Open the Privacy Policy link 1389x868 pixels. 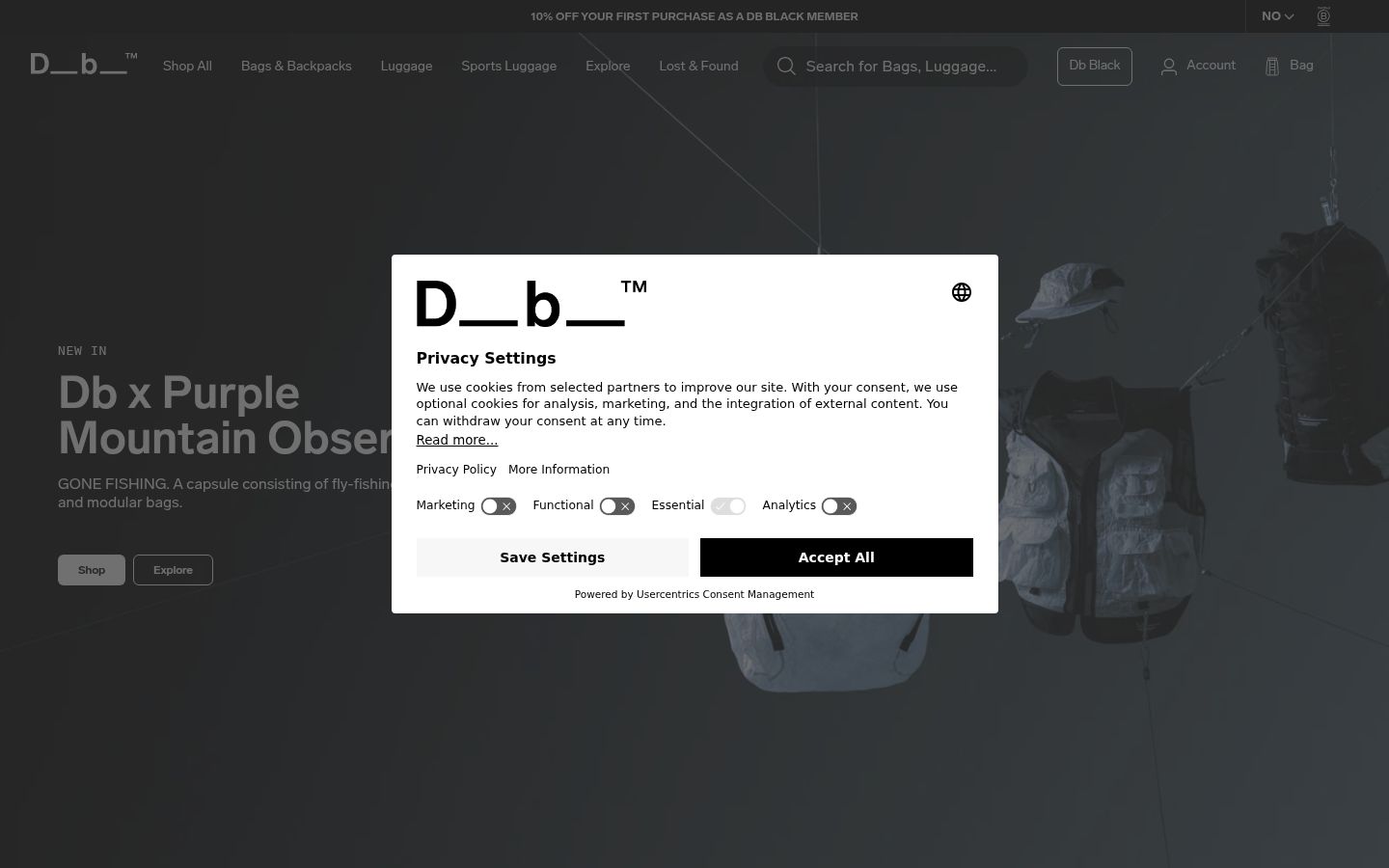[456, 470]
